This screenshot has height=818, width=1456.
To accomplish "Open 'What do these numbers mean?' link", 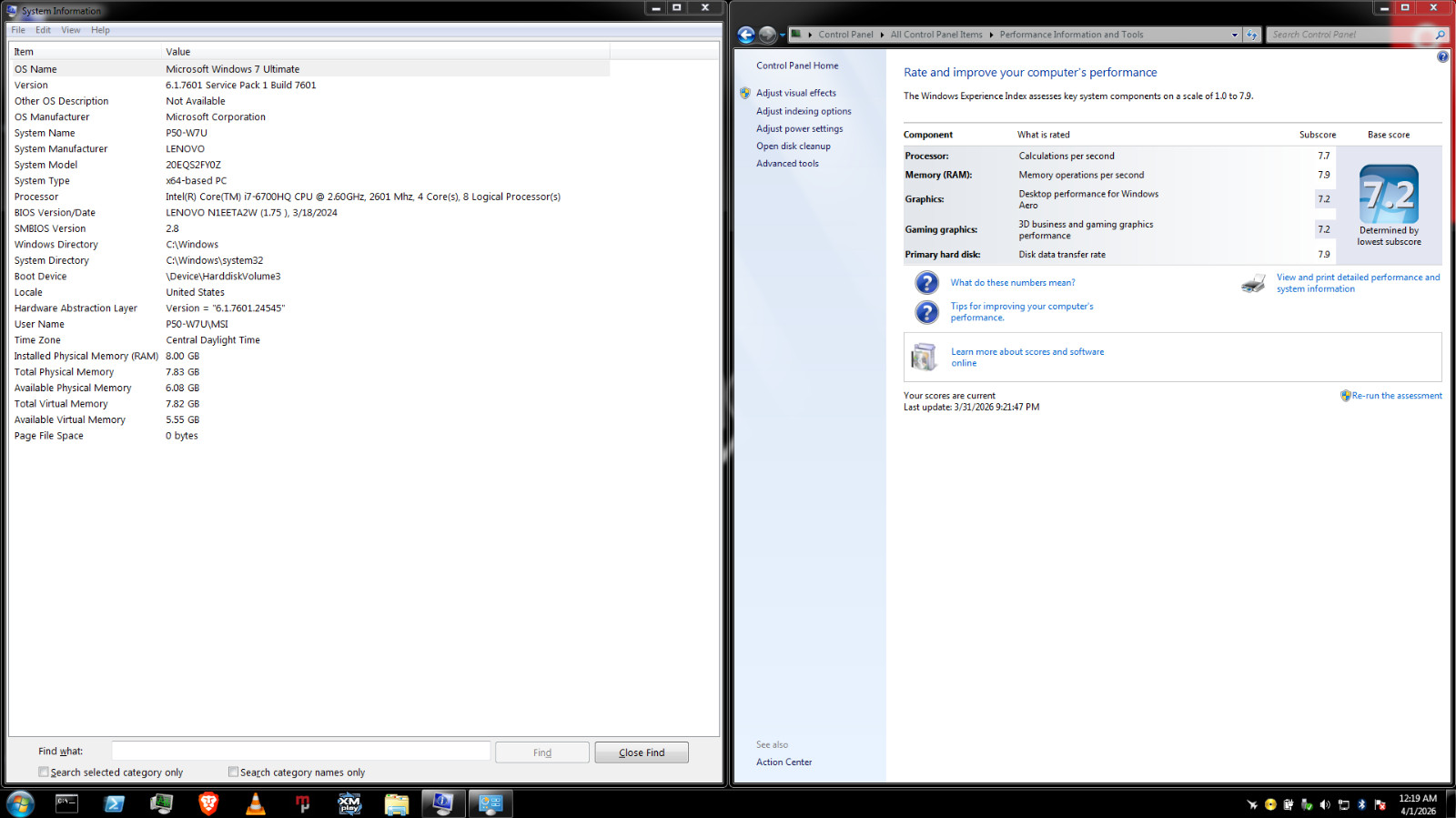I will (x=1013, y=283).
